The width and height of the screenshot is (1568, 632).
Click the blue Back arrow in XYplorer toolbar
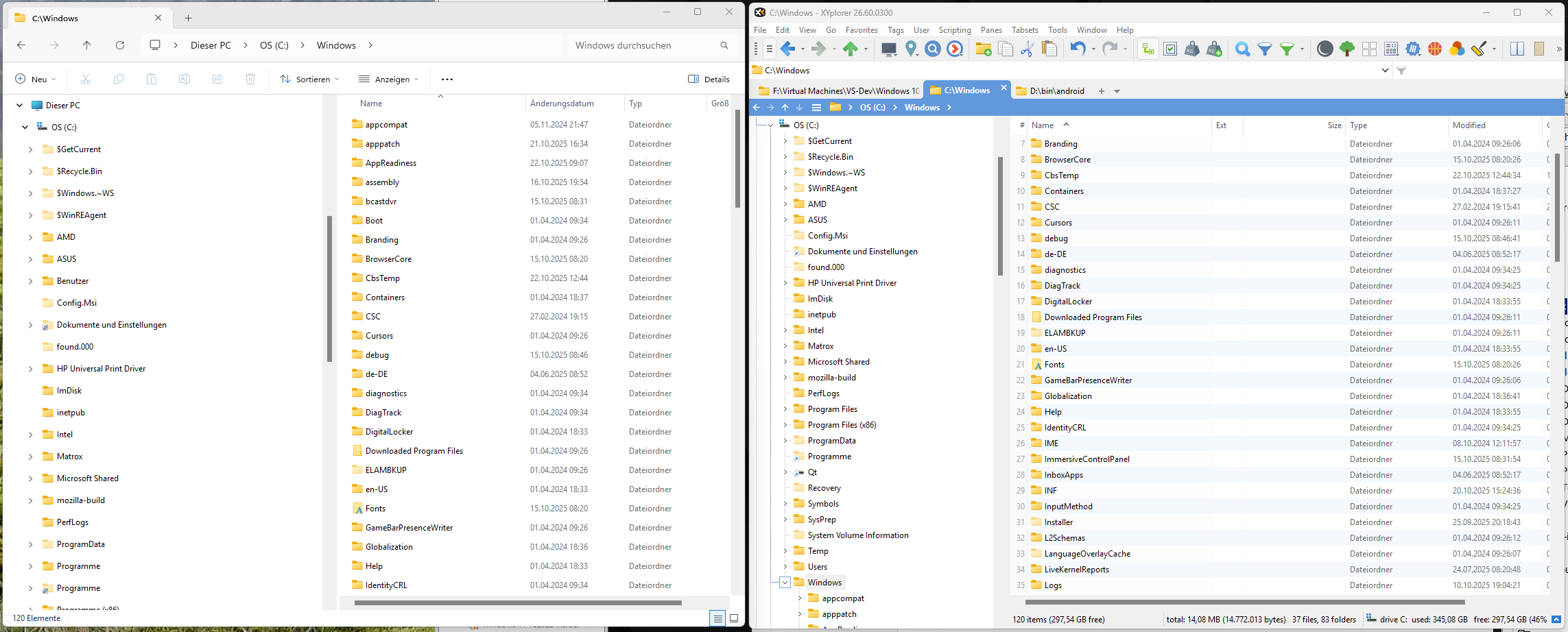[x=787, y=49]
